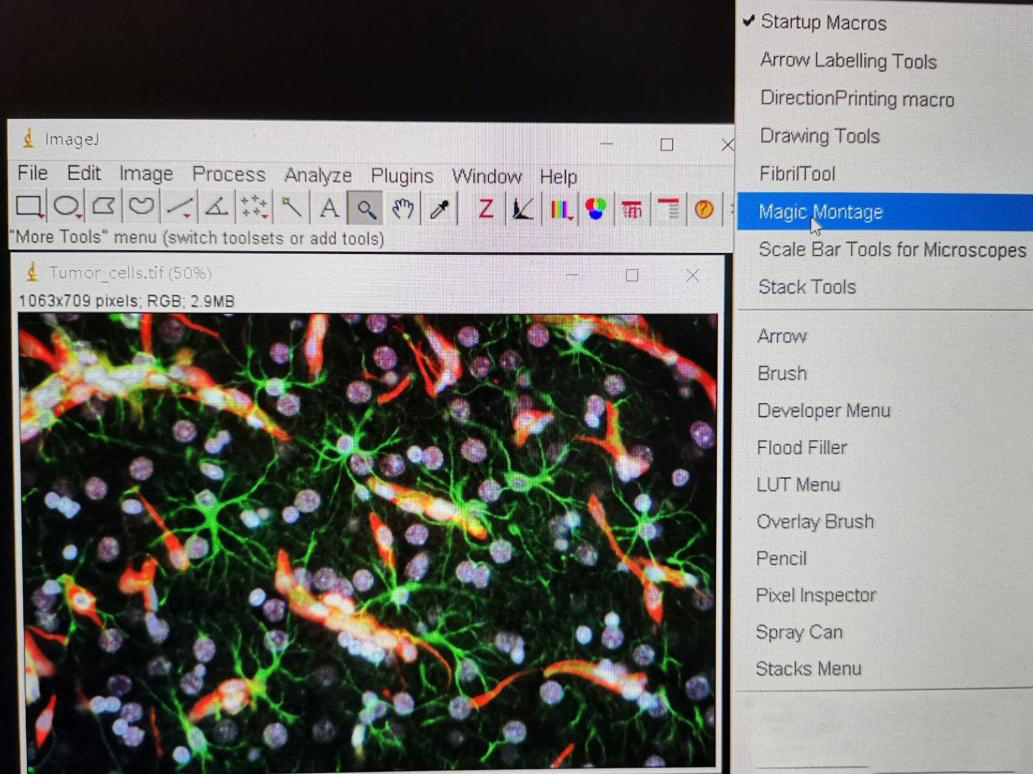The width and height of the screenshot is (1033, 774).
Task: Select the Text tool
Action: click(329, 208)
